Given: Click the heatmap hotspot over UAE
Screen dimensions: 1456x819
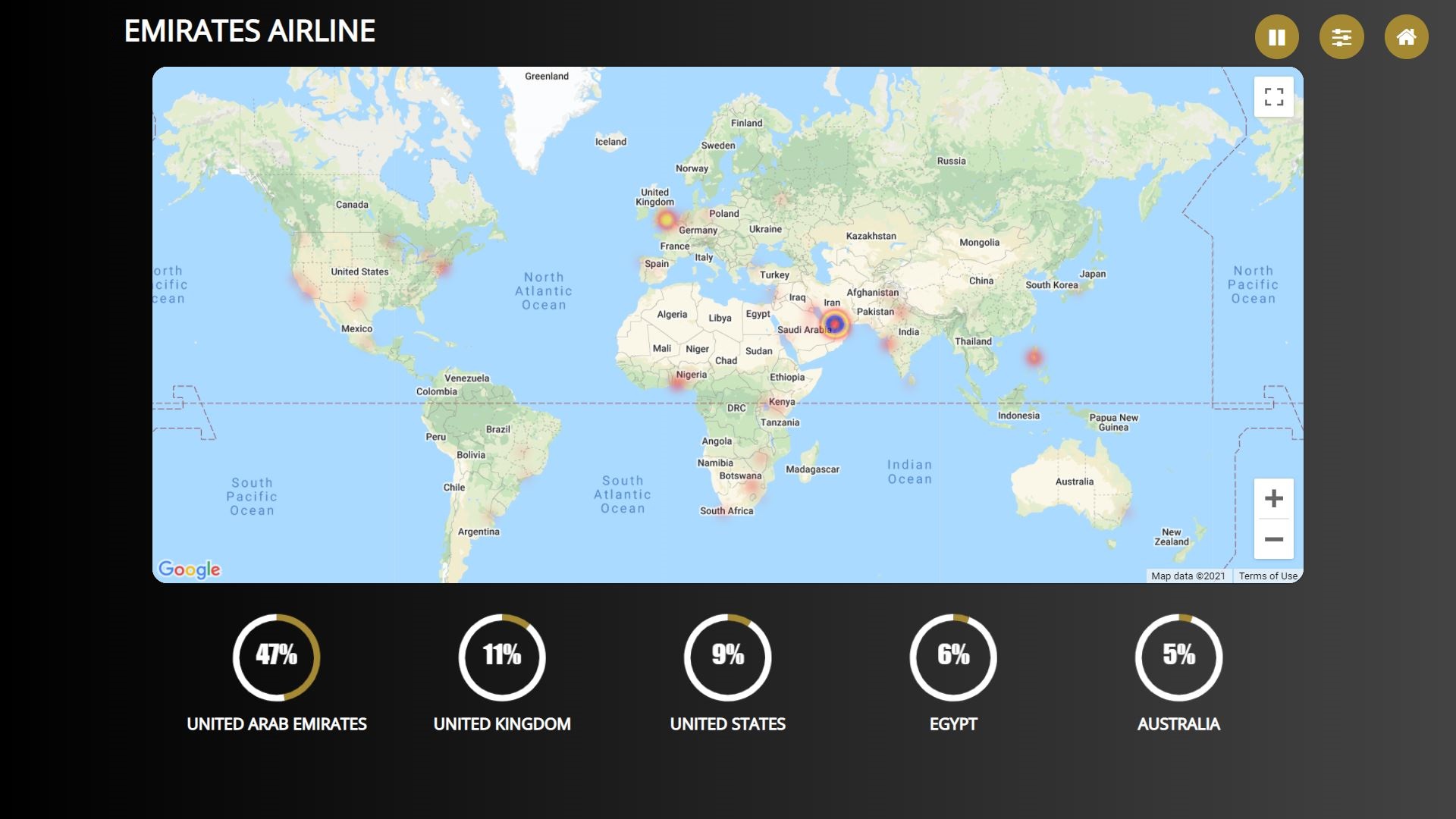Looking at the screenshot, I should [835, 324].
